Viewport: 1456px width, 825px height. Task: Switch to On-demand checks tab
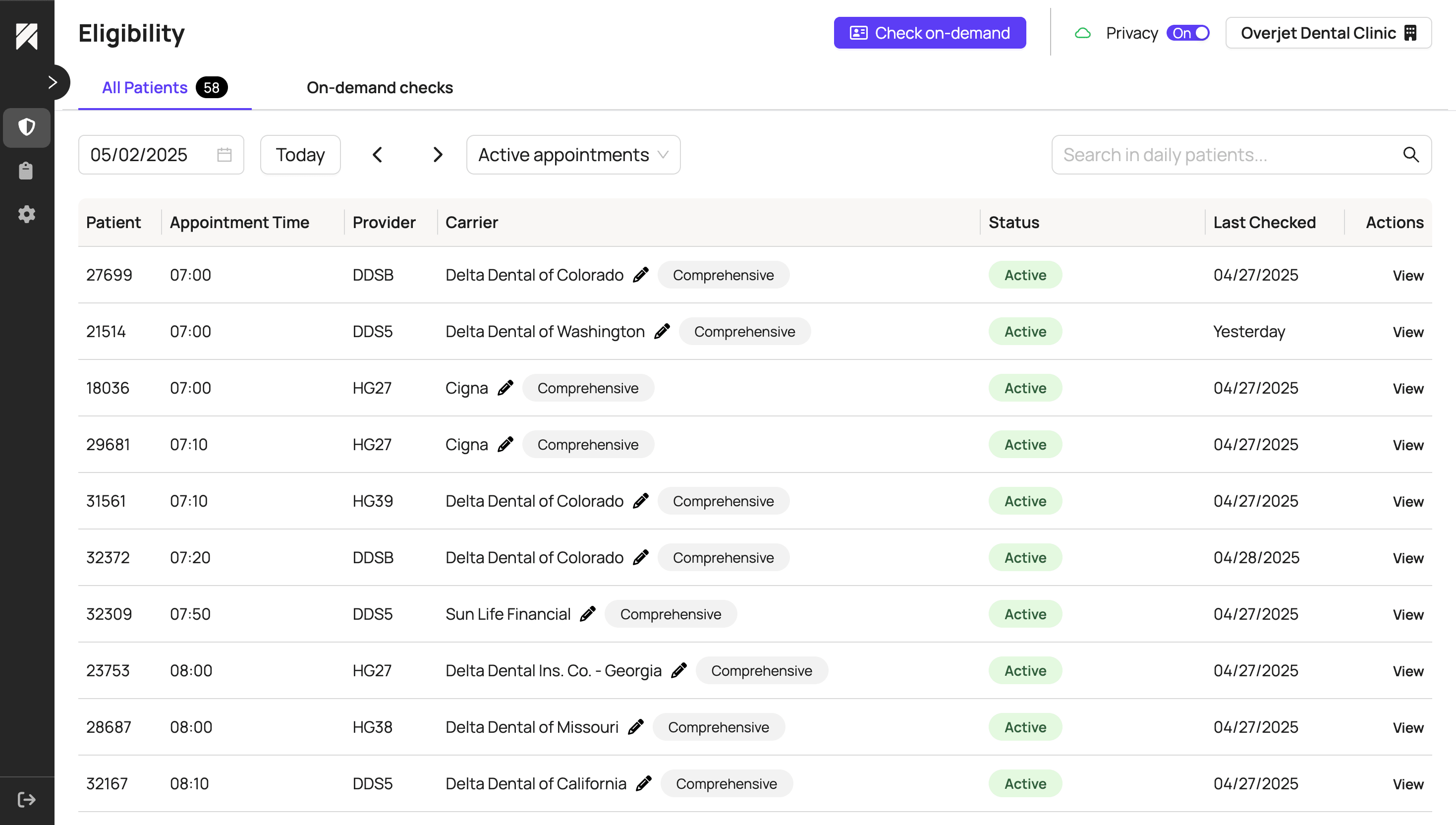(x=380, y=88)
